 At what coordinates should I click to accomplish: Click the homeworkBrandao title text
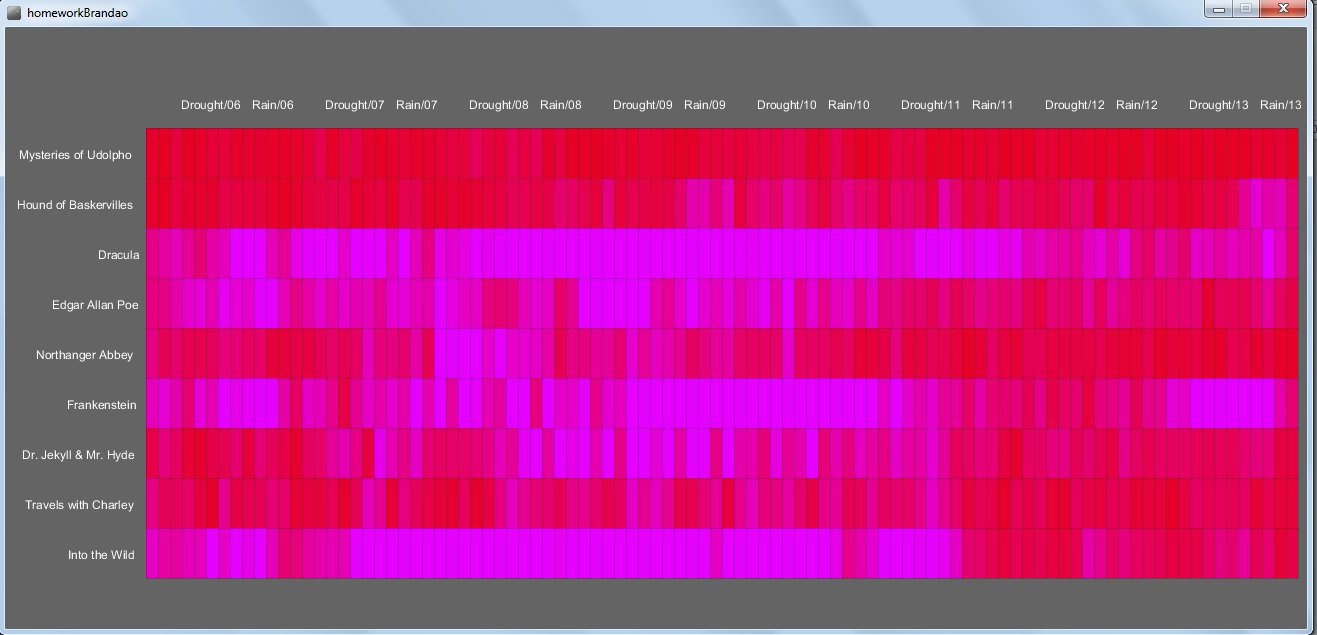(76, 12)
